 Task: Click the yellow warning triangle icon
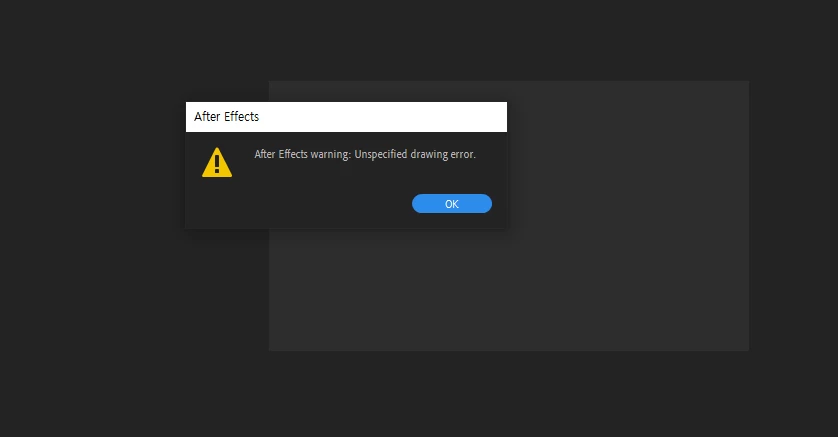(x=217, y=162)
